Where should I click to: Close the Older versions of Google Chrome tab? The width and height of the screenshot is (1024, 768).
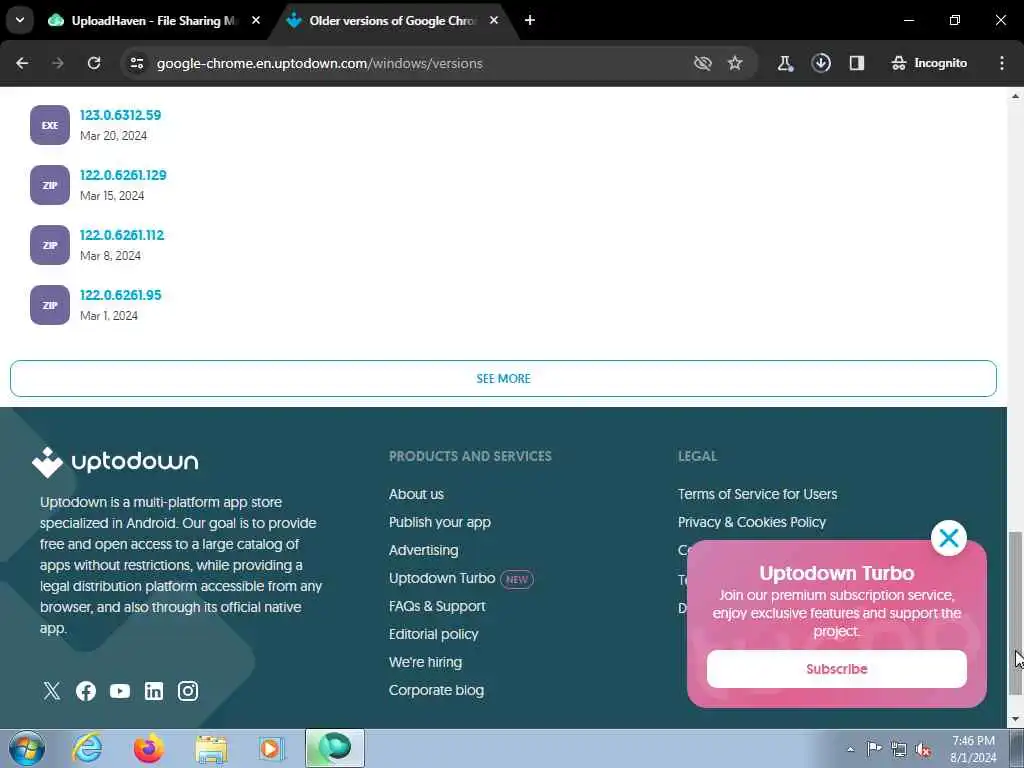(x=494, y=21)
